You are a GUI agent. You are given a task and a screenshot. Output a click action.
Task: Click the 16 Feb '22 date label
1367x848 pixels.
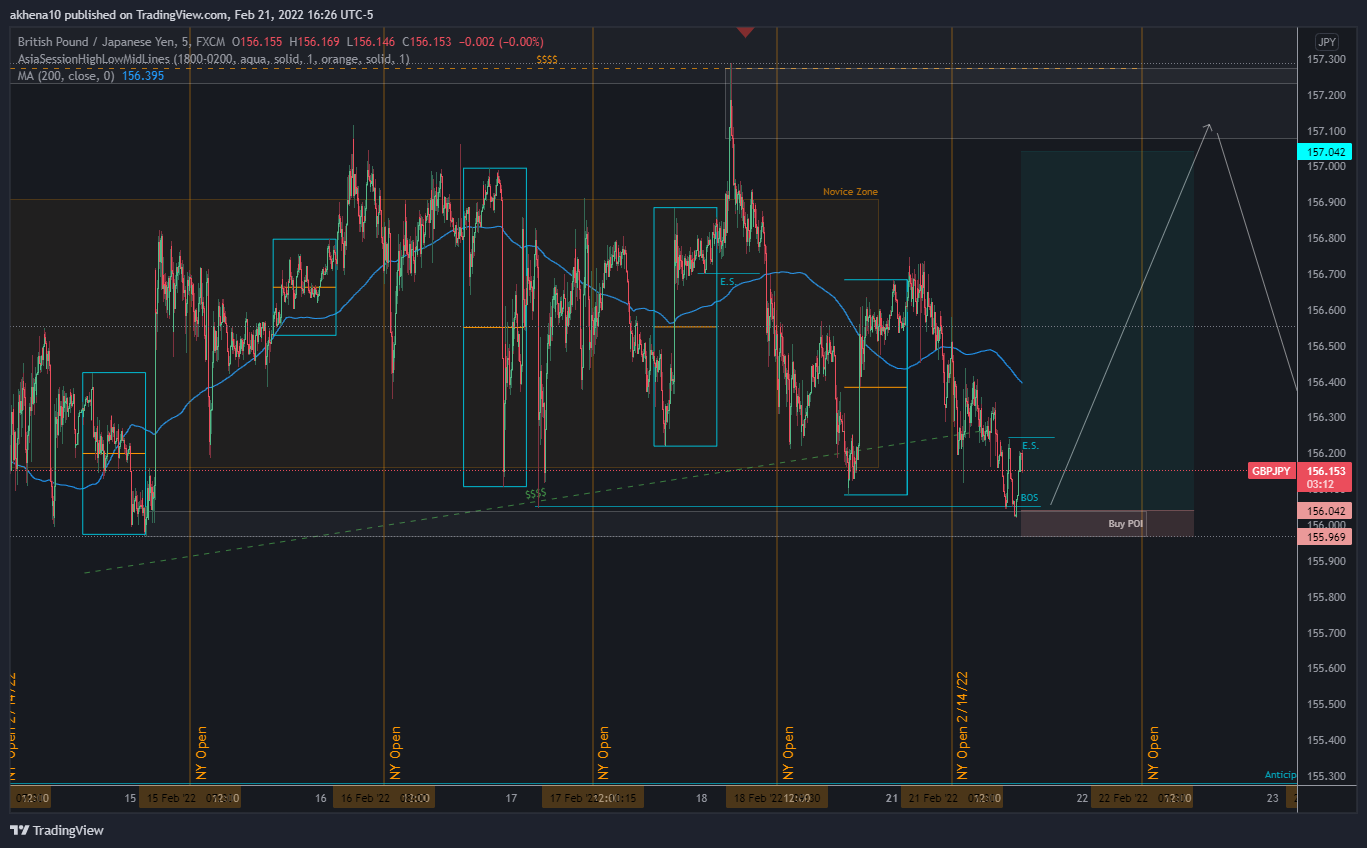click(x=365, y=799)
